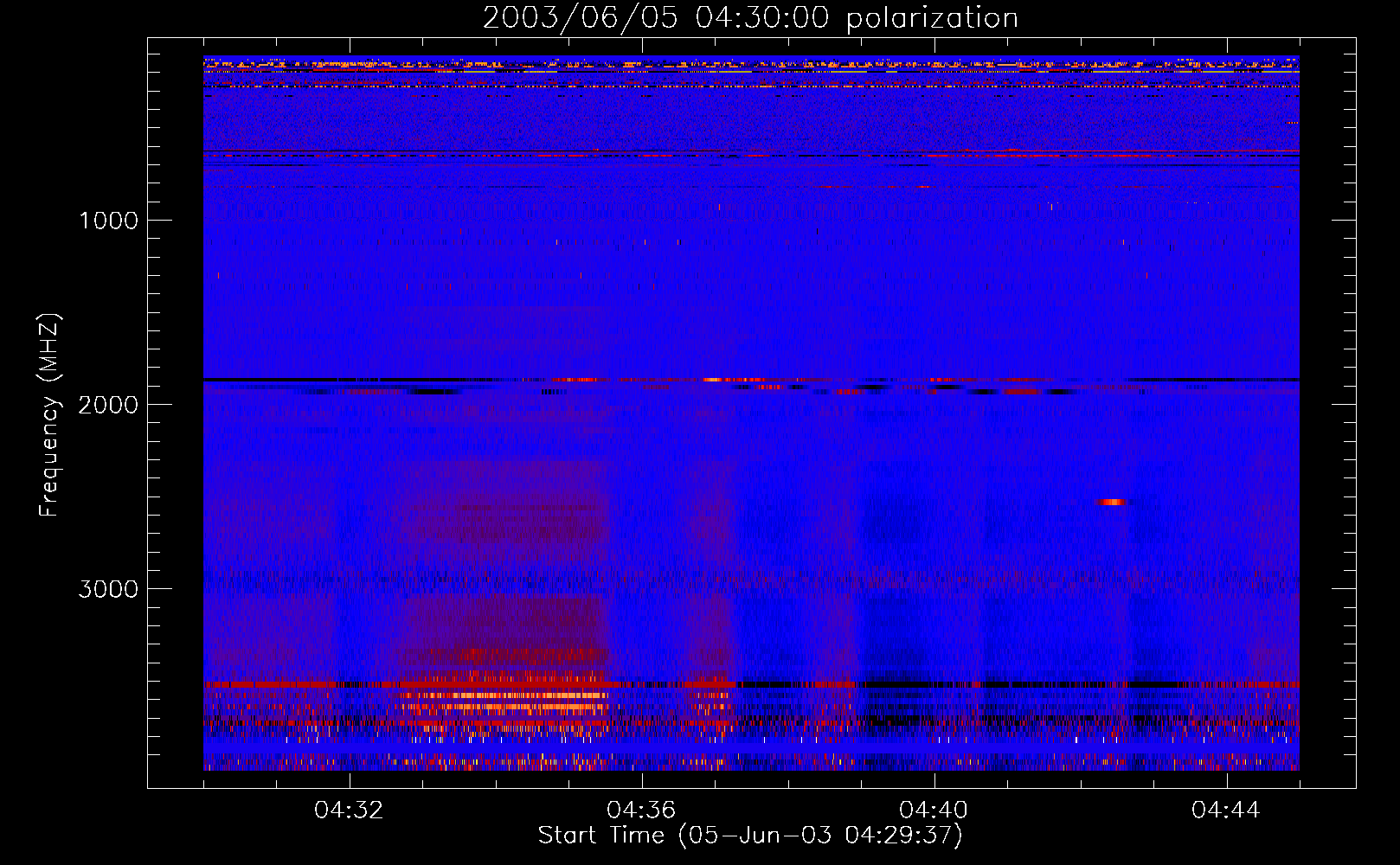Click the 04:44 time tick label
This screenshot has width=1400, height=865.
tap(1226, 811)
